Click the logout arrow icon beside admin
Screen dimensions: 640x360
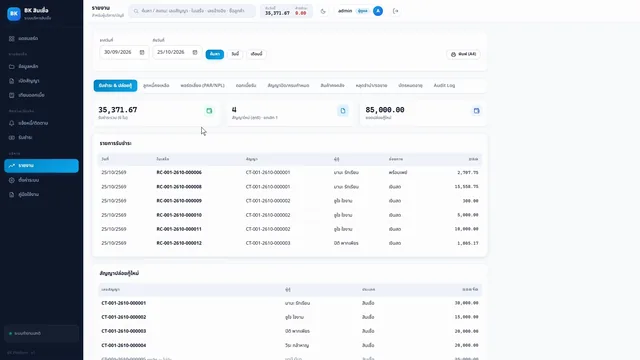coord(396,11)
